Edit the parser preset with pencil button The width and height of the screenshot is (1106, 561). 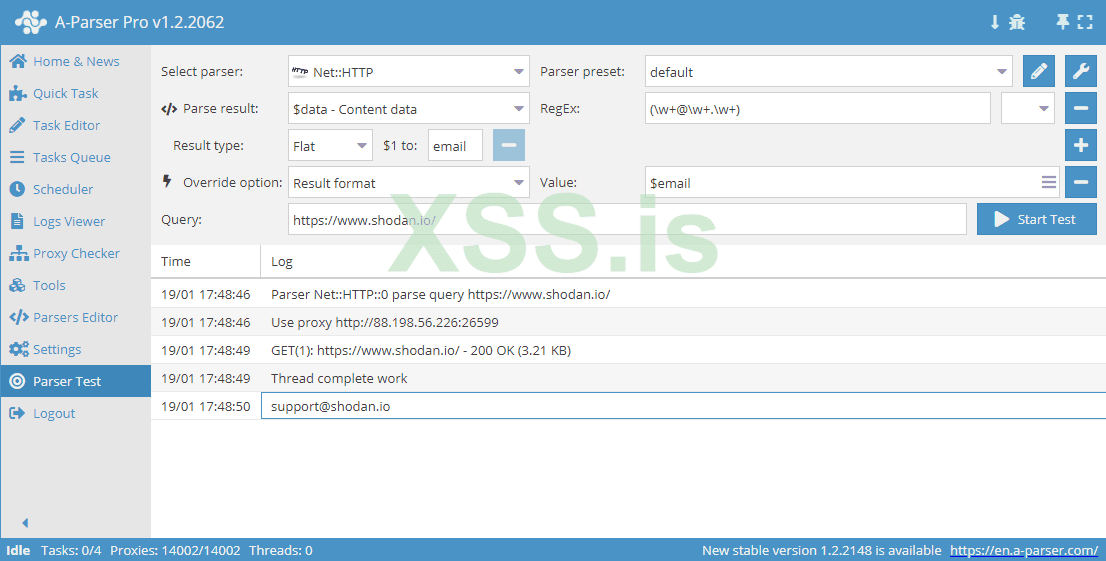pyautogui.click(x=1039, y=71)
